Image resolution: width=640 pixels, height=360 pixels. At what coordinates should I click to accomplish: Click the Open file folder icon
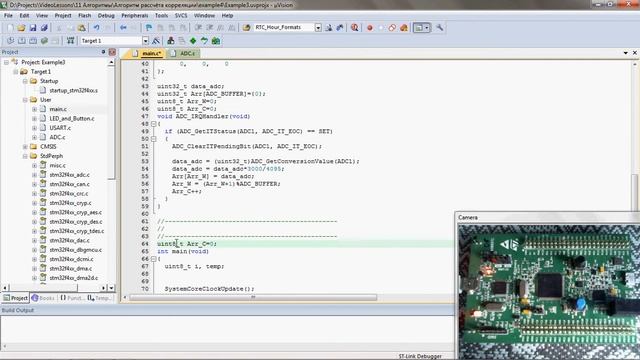[x=21, y=28]
